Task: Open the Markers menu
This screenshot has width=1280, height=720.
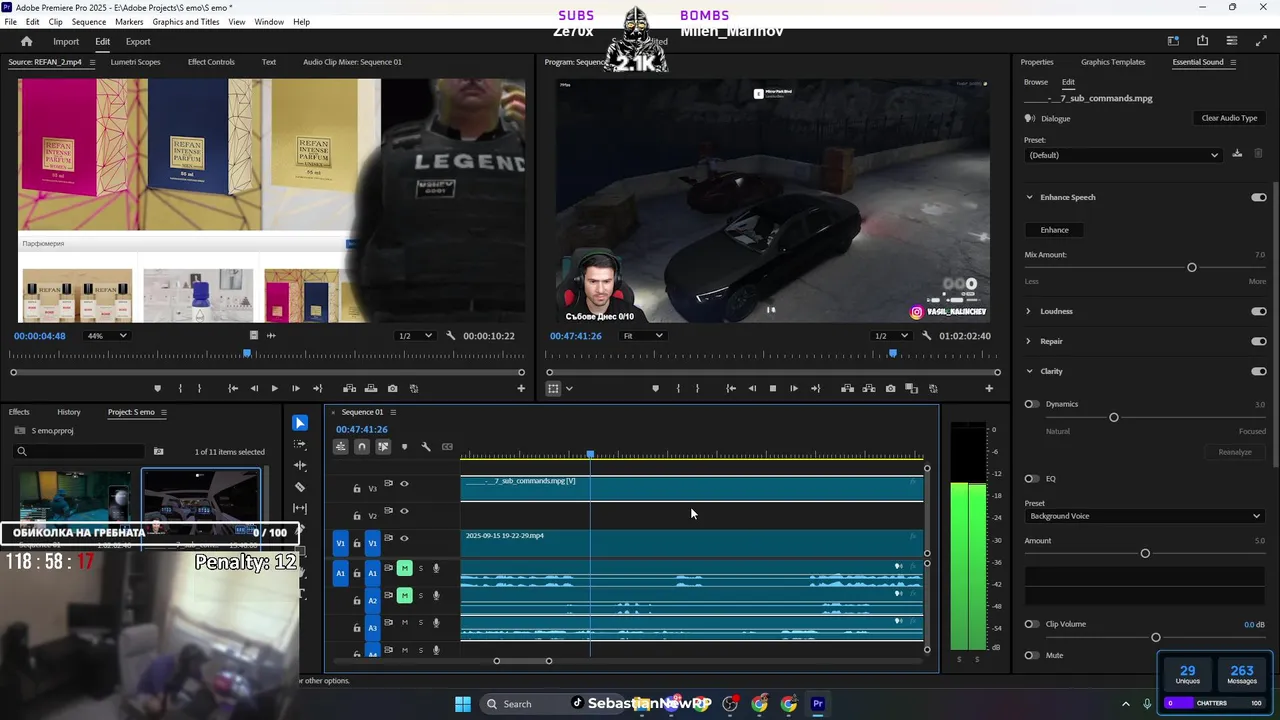Action: [x=129, y=22]
